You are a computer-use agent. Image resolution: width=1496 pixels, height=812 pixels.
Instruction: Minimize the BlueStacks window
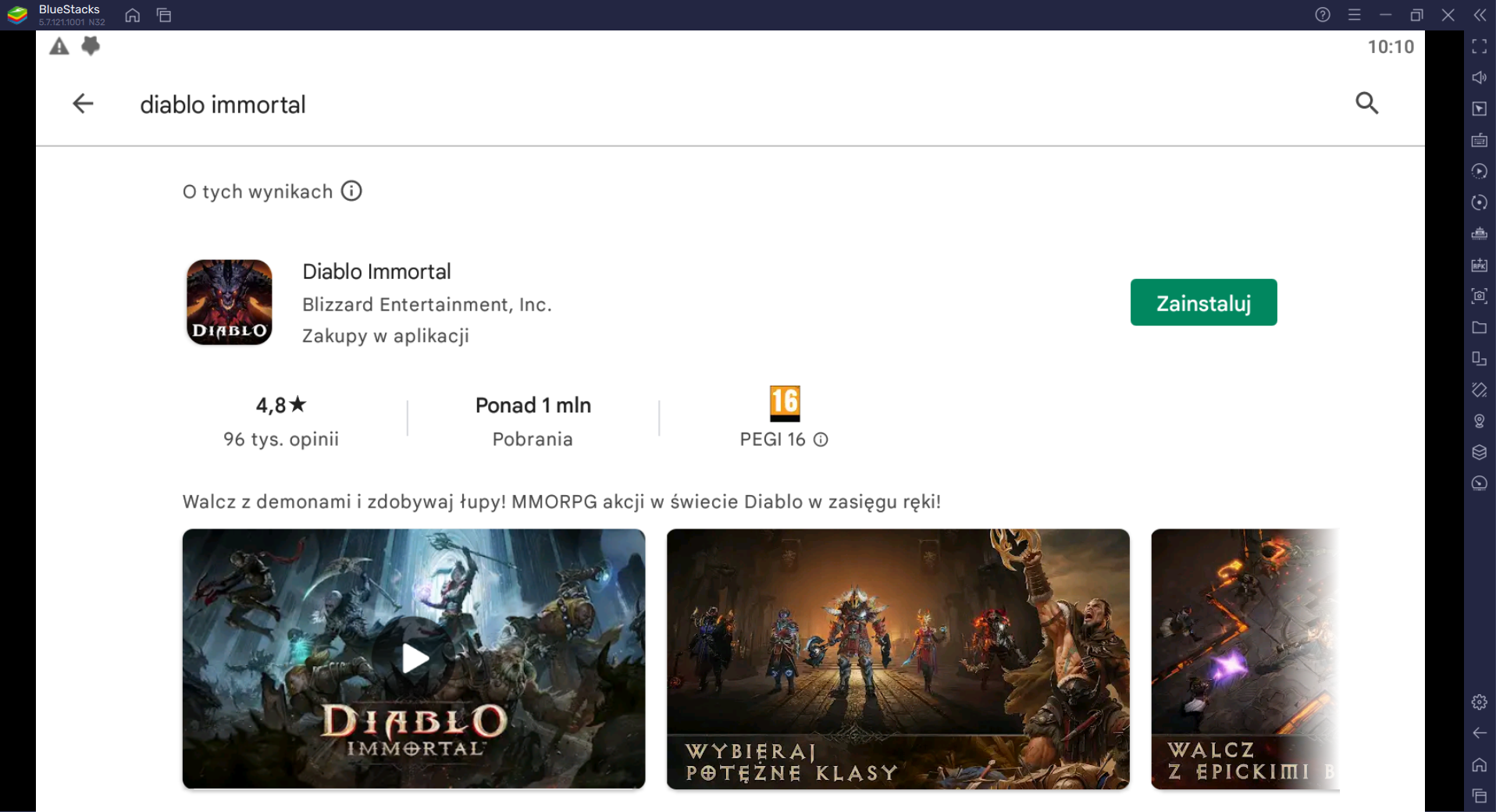click(x=1386, y=15)
